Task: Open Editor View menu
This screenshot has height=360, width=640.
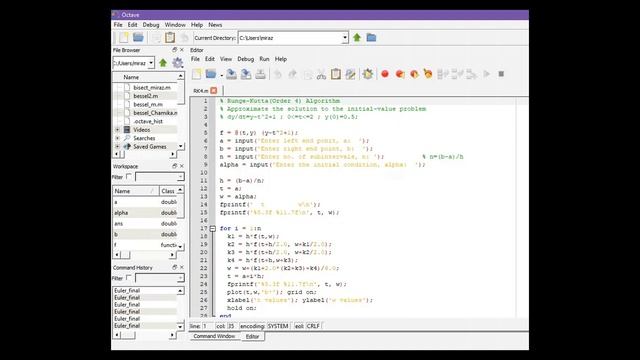Action: (x=226, y=59)
